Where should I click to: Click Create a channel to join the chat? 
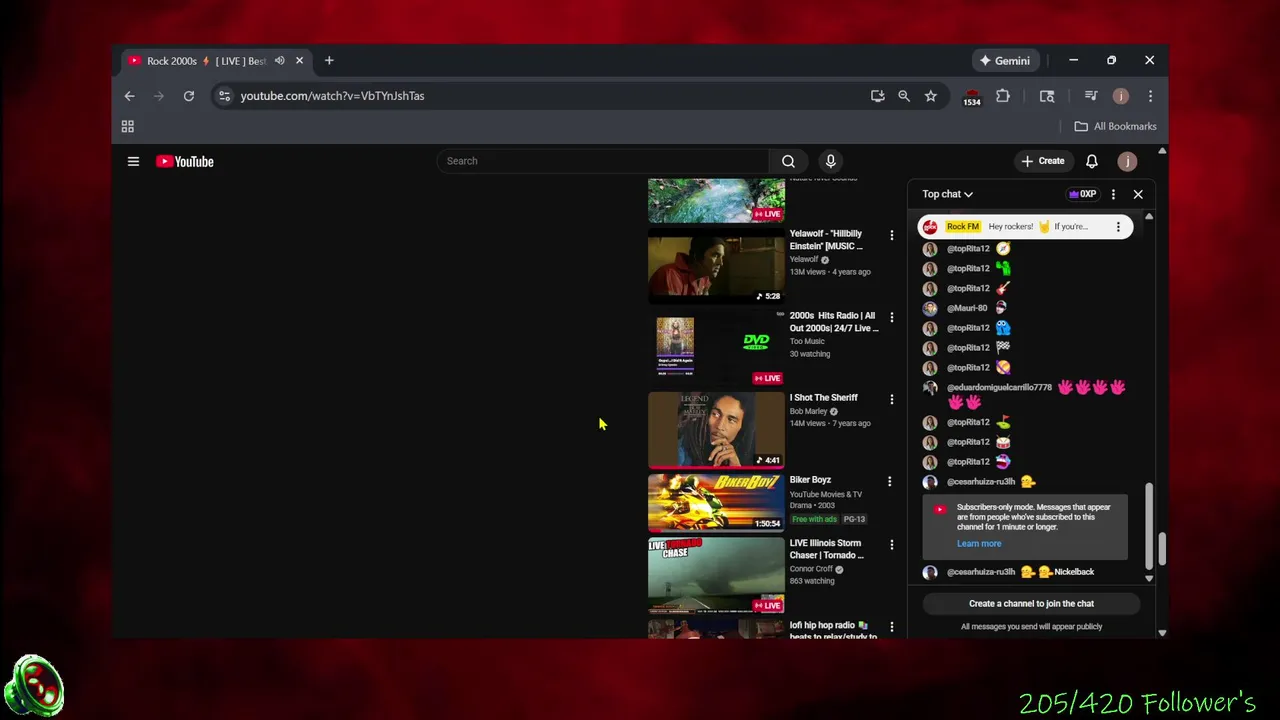click(1031, 604)
